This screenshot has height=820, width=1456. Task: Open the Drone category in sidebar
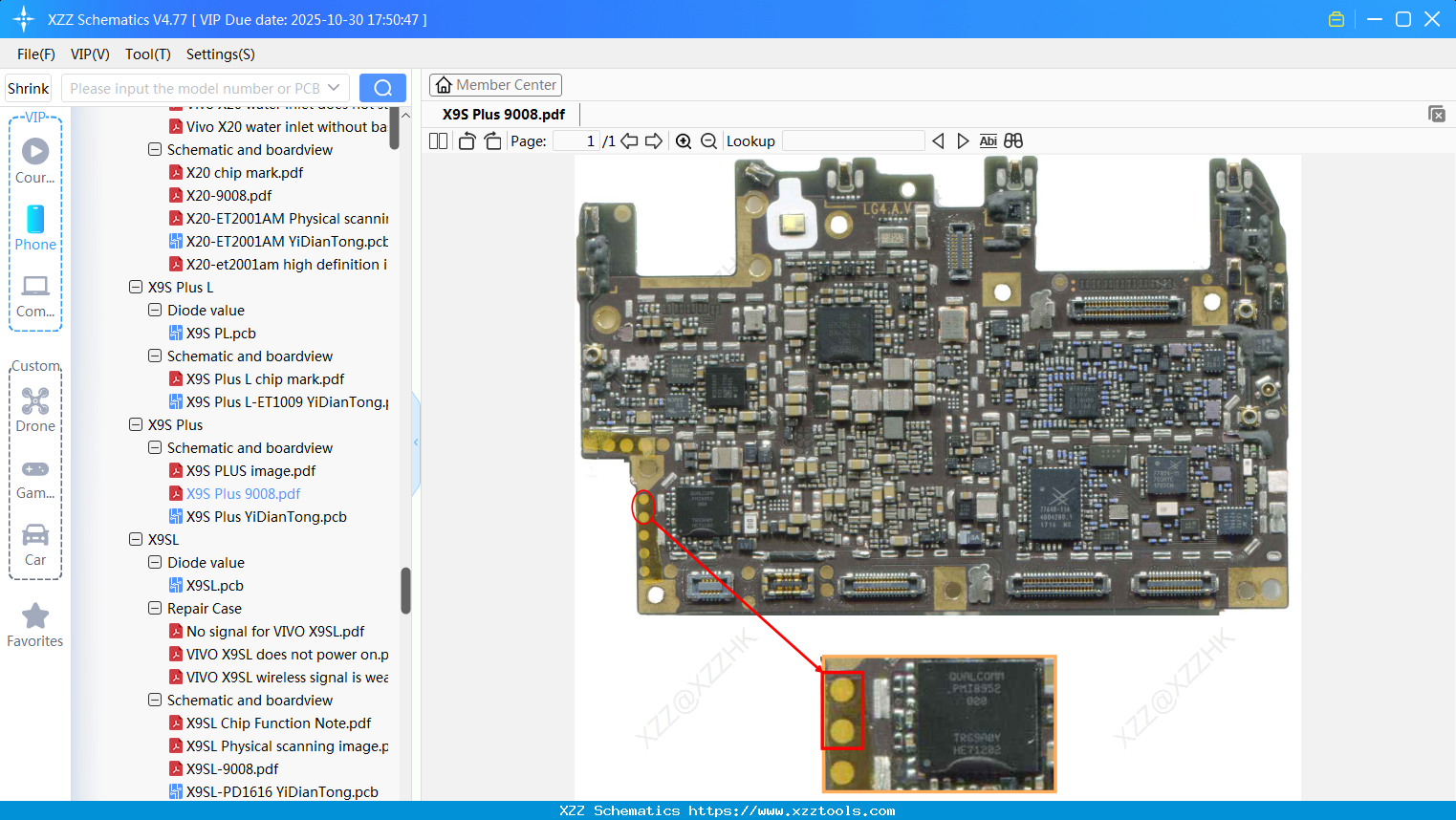click(35, 409)
